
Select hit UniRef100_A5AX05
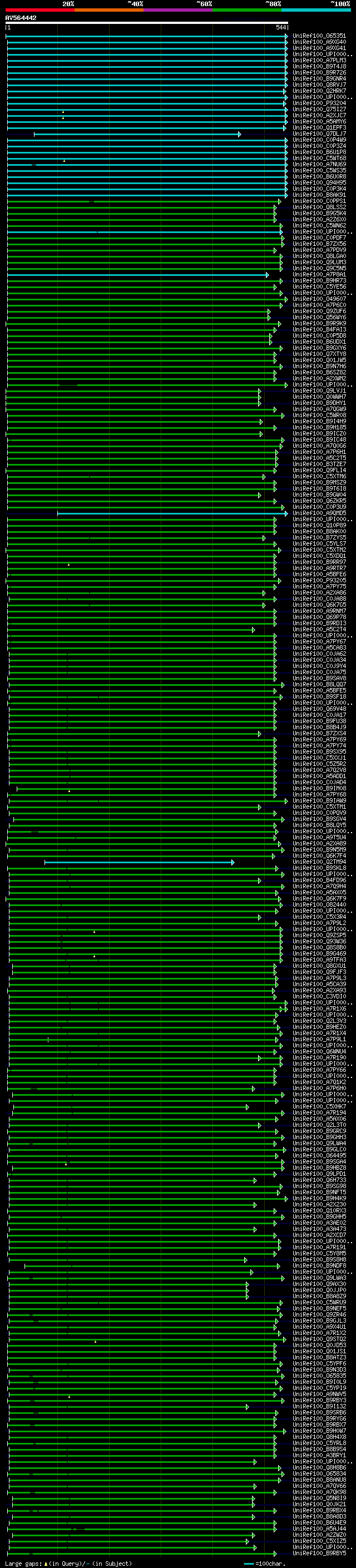[319, 893]
